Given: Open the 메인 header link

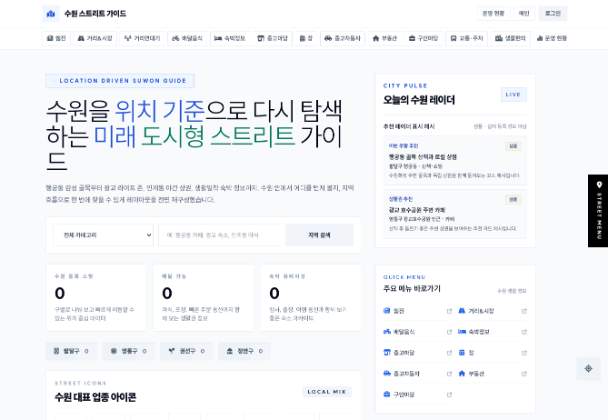Looking at the screenshot, I should [524, 13].
